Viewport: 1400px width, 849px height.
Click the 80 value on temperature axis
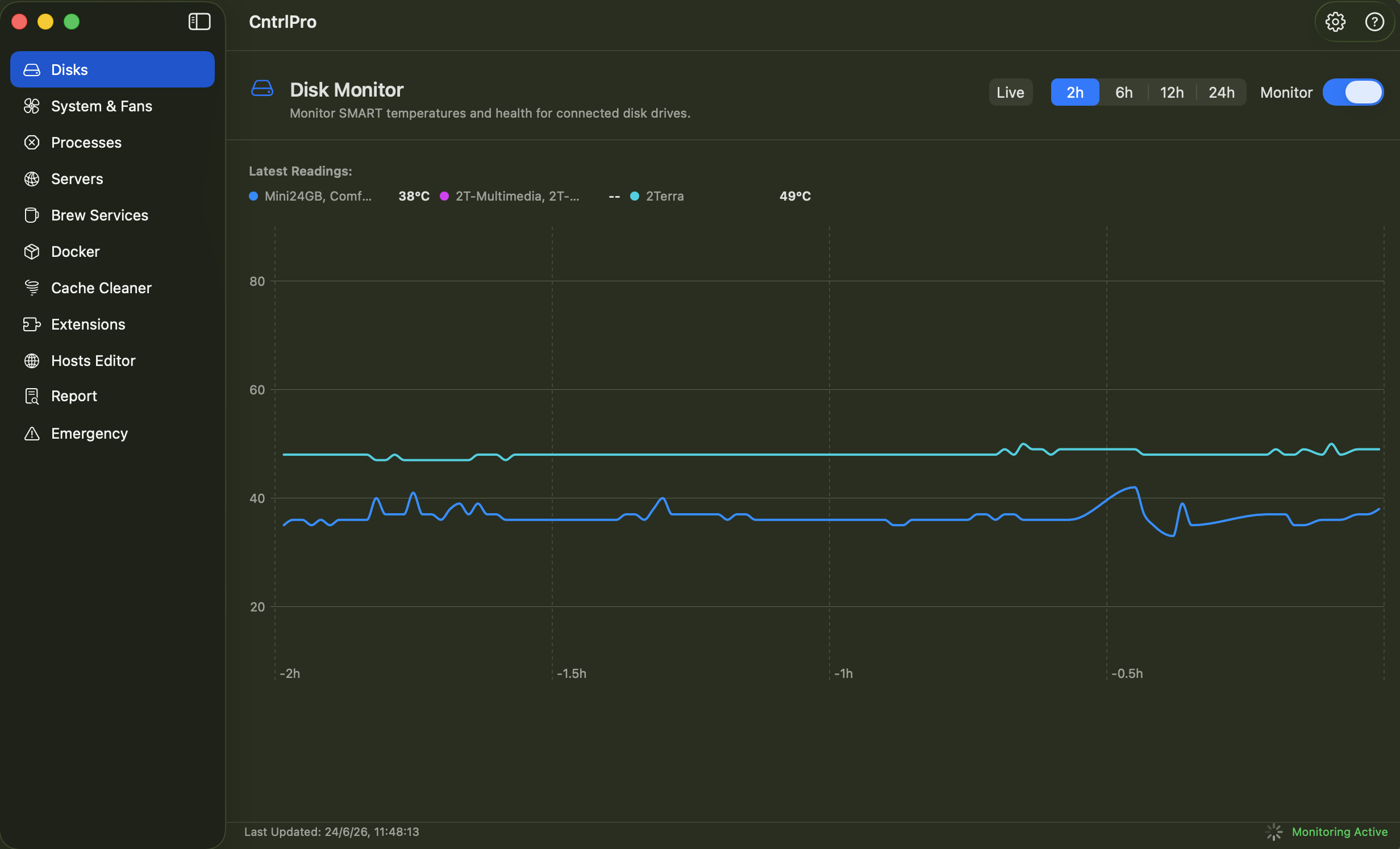tap(257, 281)
